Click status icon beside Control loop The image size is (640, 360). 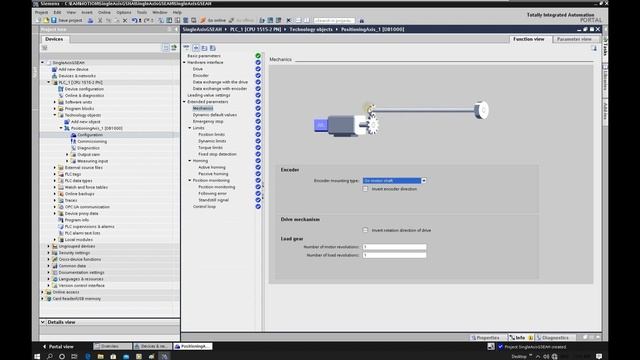258,207
